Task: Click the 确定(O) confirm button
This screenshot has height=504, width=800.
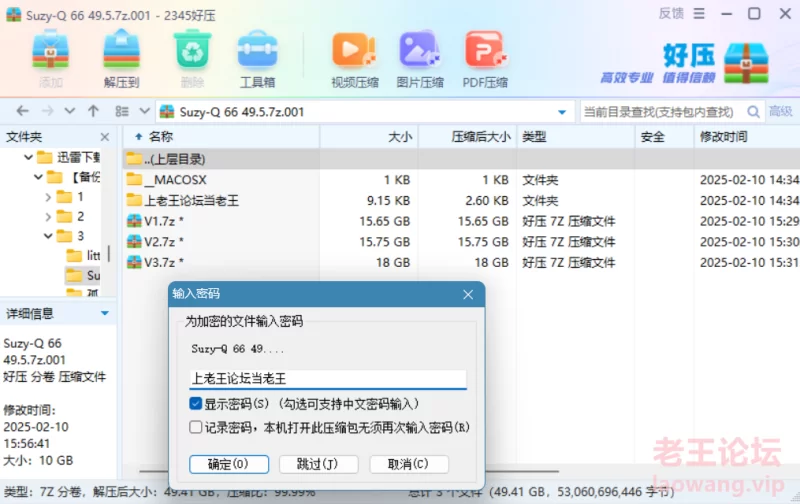Action: click(x=229, y=464)
